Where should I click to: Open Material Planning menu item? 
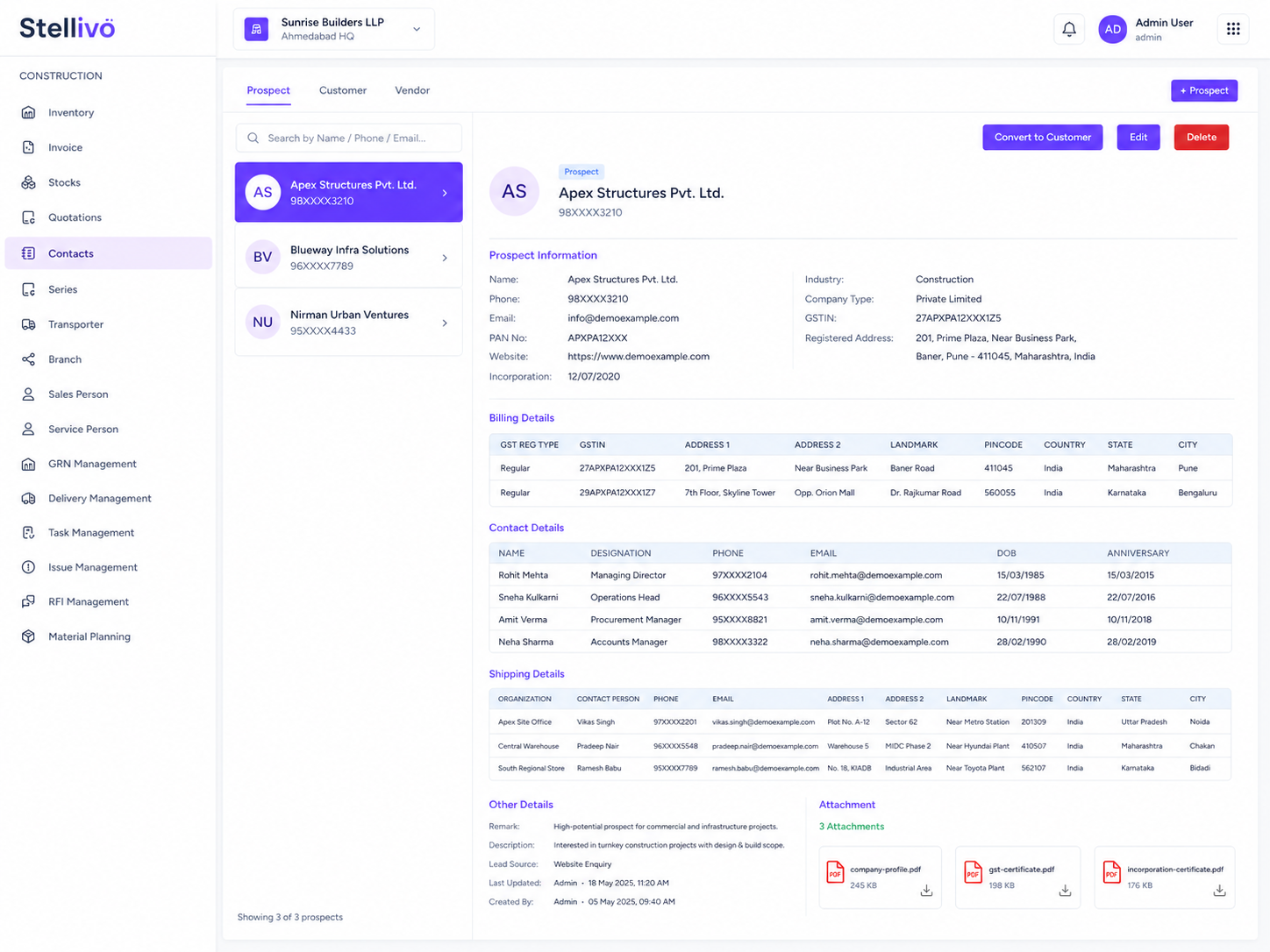pos(108,636)
